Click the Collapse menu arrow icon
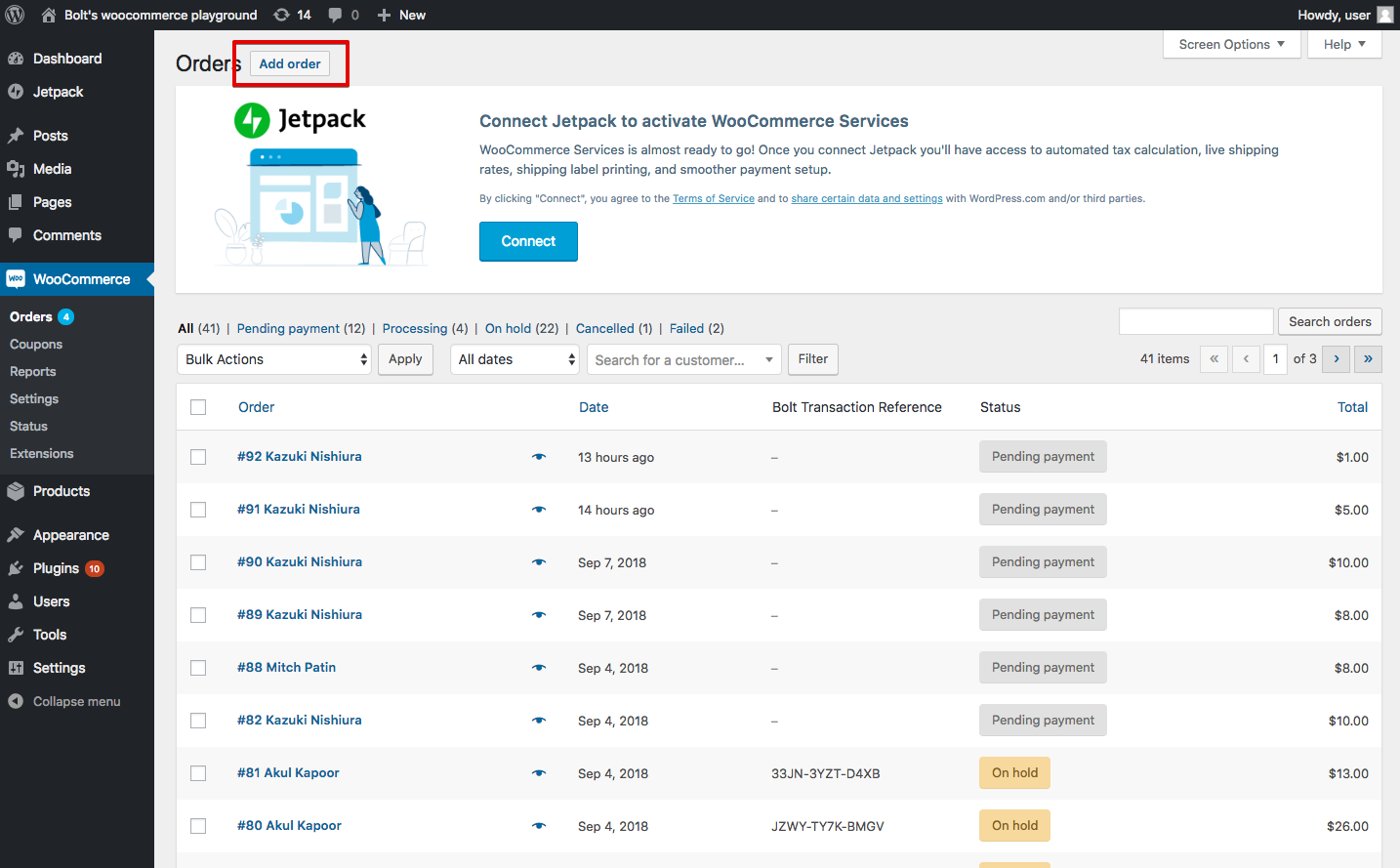Viewport: 1400px width, 868px height. coord(16,701)
